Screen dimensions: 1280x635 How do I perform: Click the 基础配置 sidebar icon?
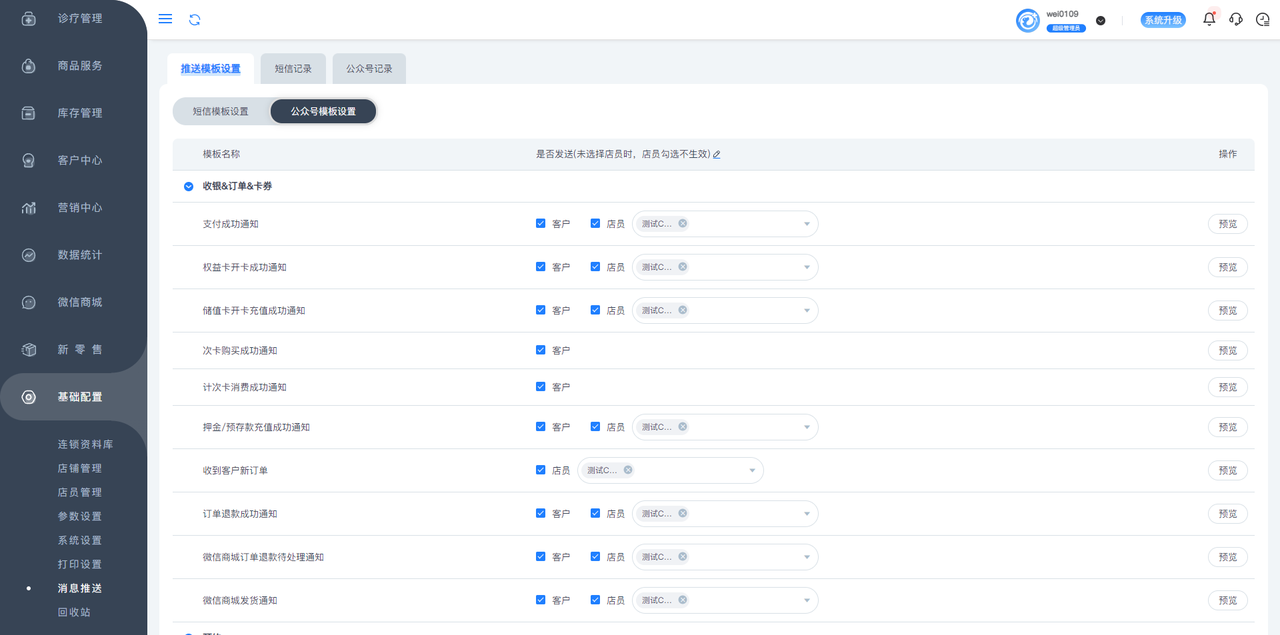tap(29, 397)
